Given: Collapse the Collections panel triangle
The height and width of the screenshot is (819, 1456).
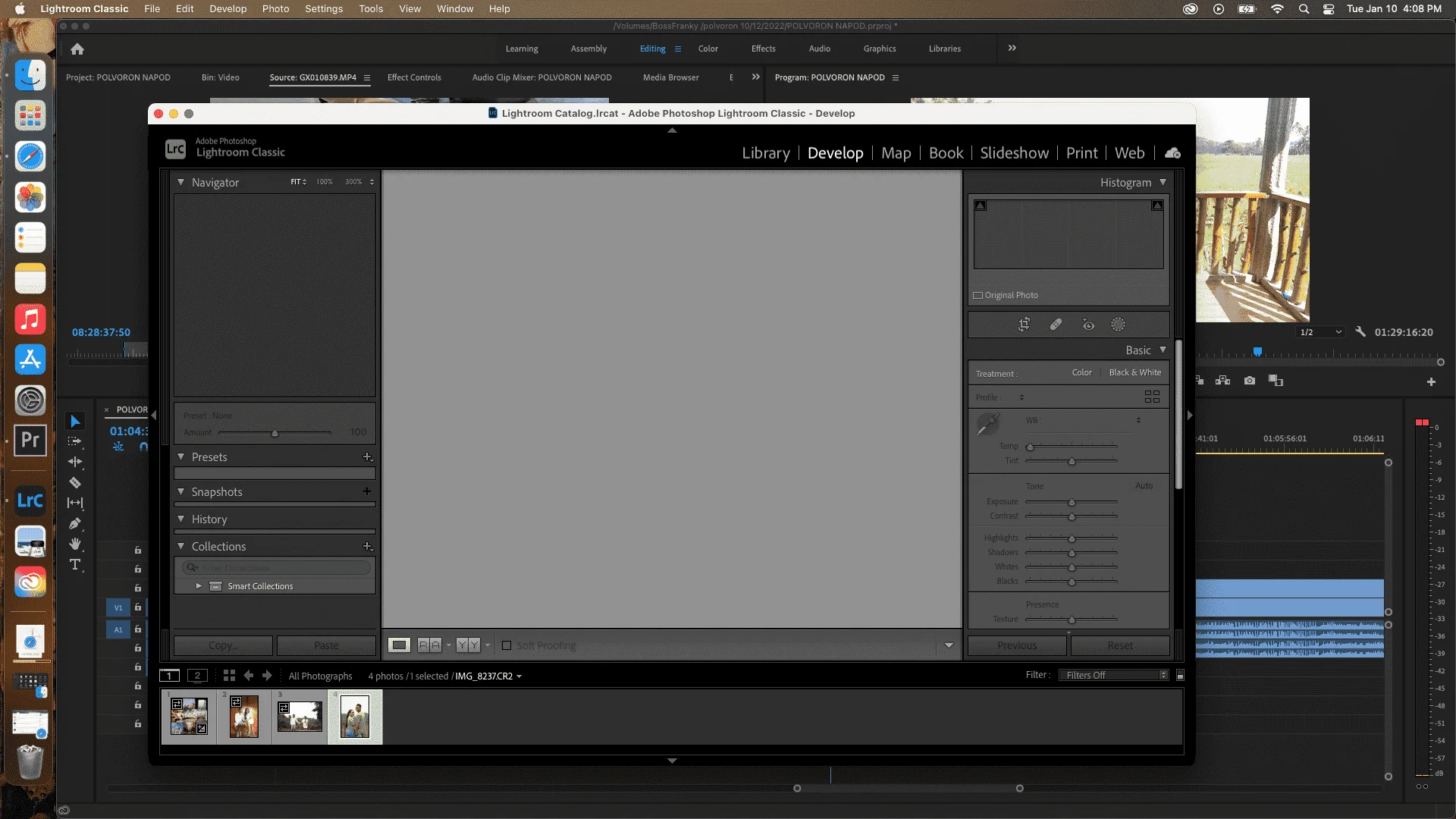Looking at the screenshot, I should coord(180,546).
